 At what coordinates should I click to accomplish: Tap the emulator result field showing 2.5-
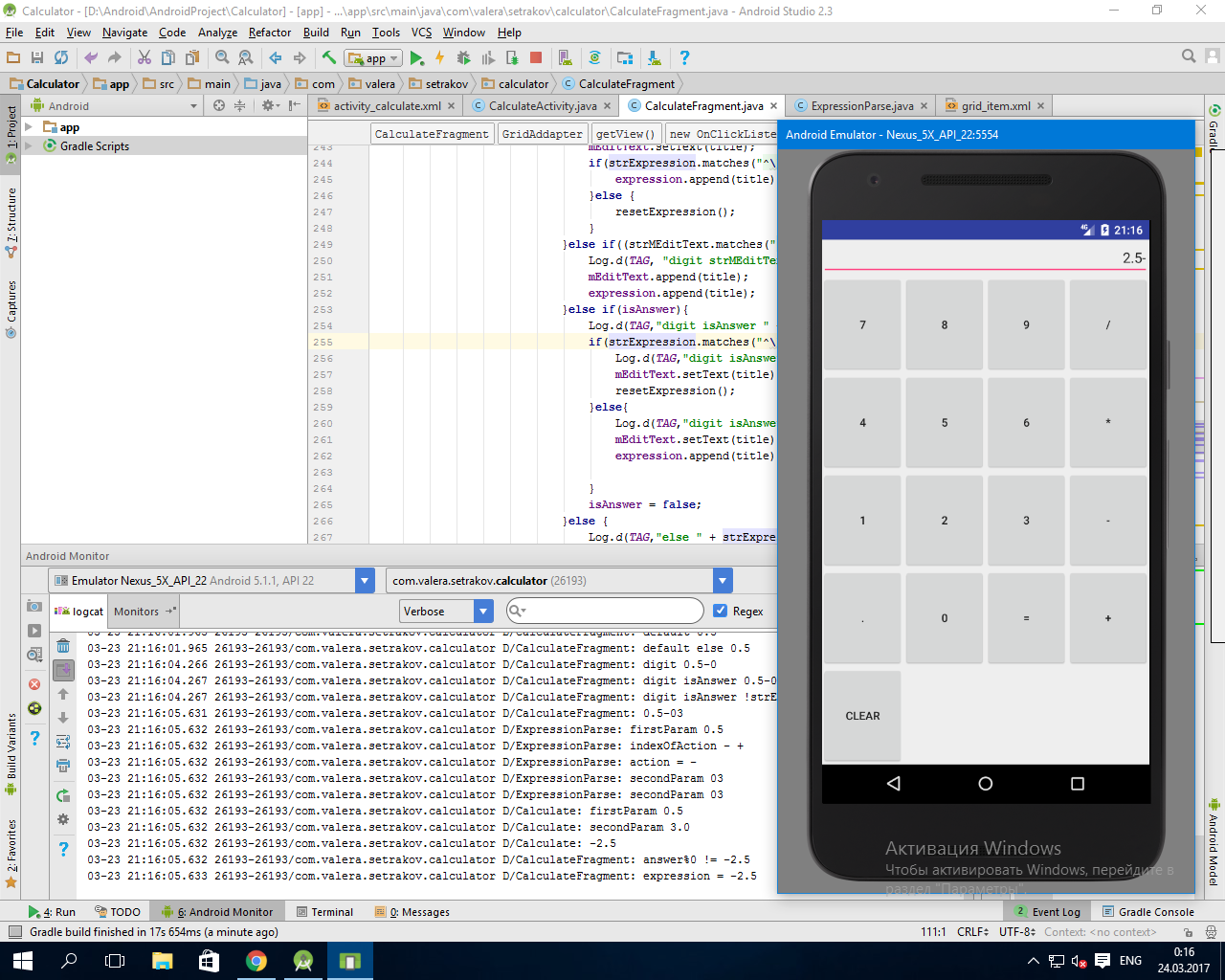coord(985,257)
